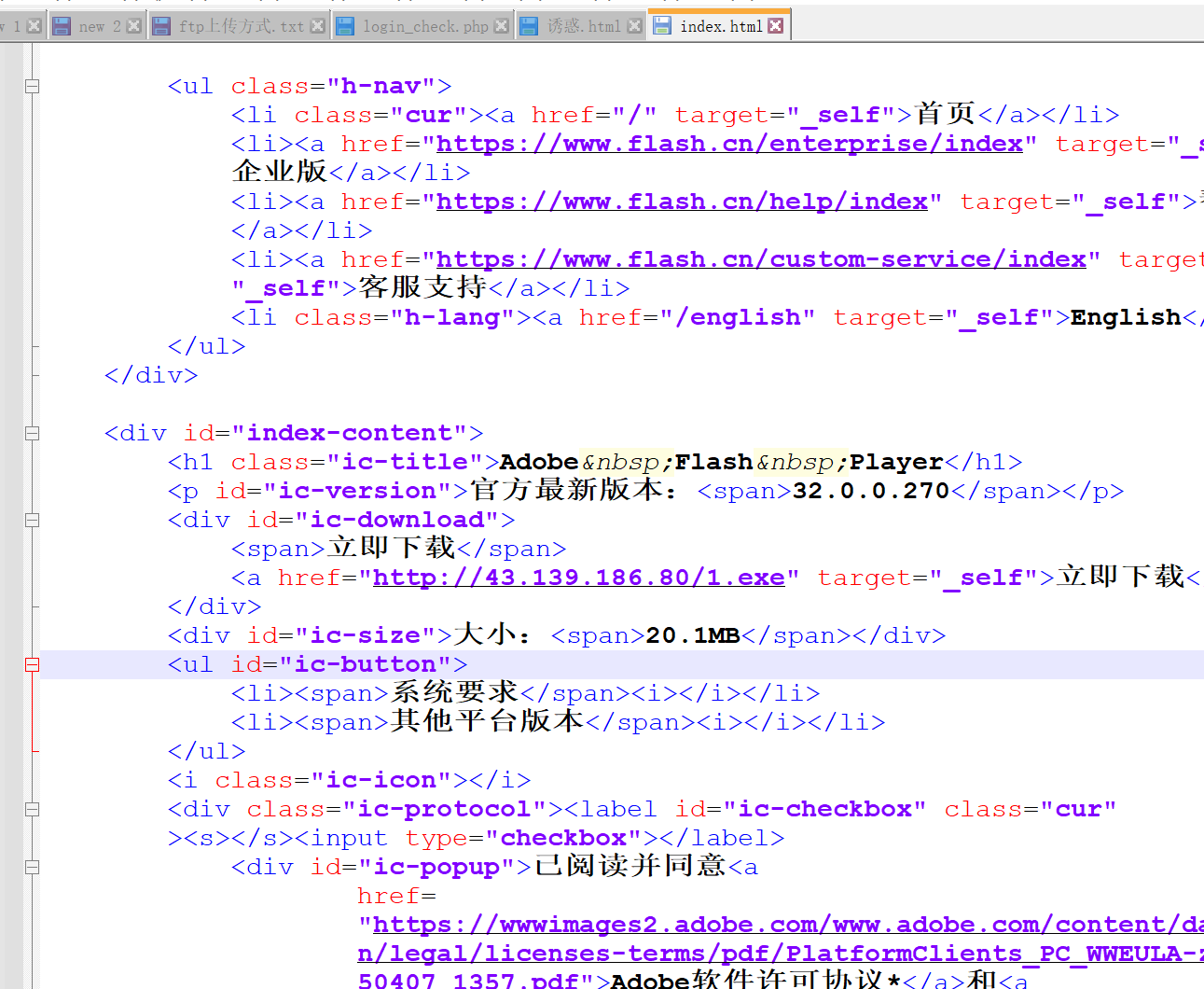Viewport: 1204px width, 989px height.
Task: Click the disk icon on 诱惑.html tab
Action: tap(529, 26)
